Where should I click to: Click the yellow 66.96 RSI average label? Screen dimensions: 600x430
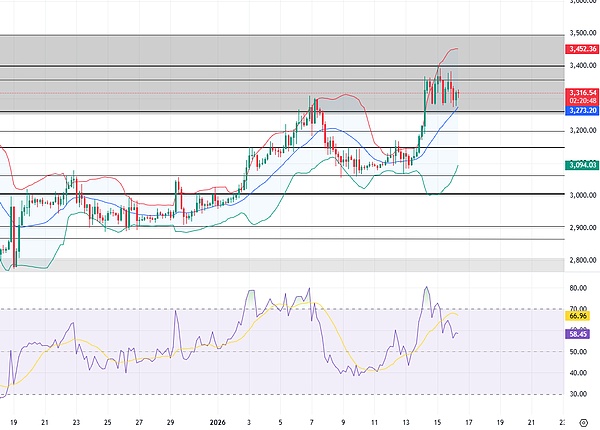575,316
